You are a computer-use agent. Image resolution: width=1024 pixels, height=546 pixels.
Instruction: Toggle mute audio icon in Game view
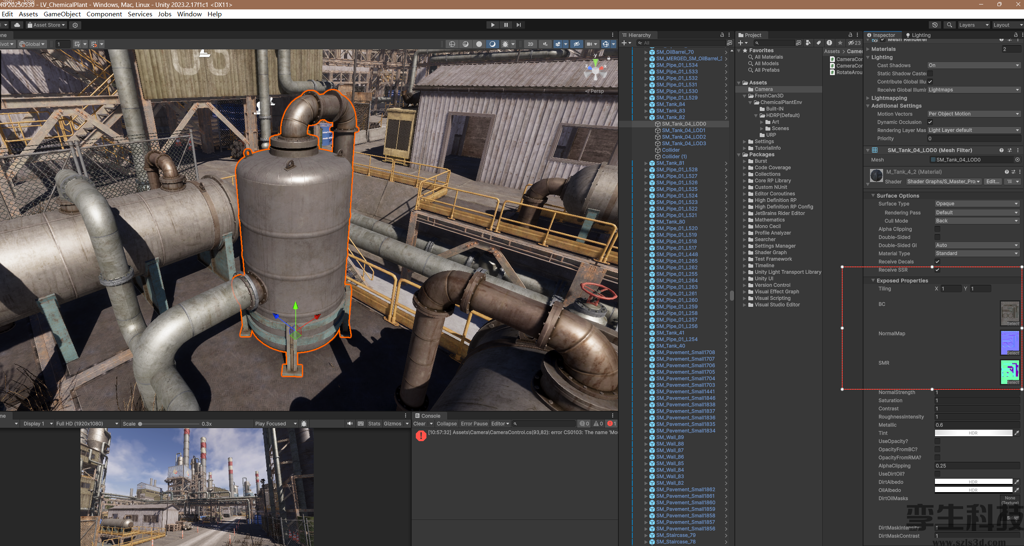(350, 423)
